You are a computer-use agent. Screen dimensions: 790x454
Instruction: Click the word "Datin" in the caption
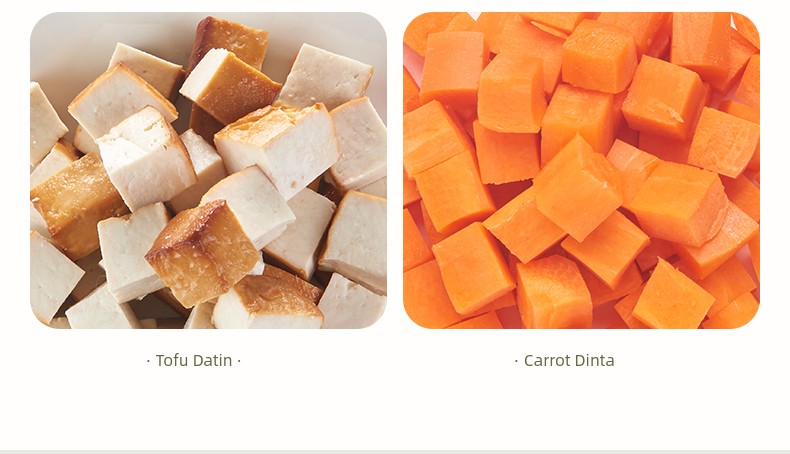coord(212,361)
